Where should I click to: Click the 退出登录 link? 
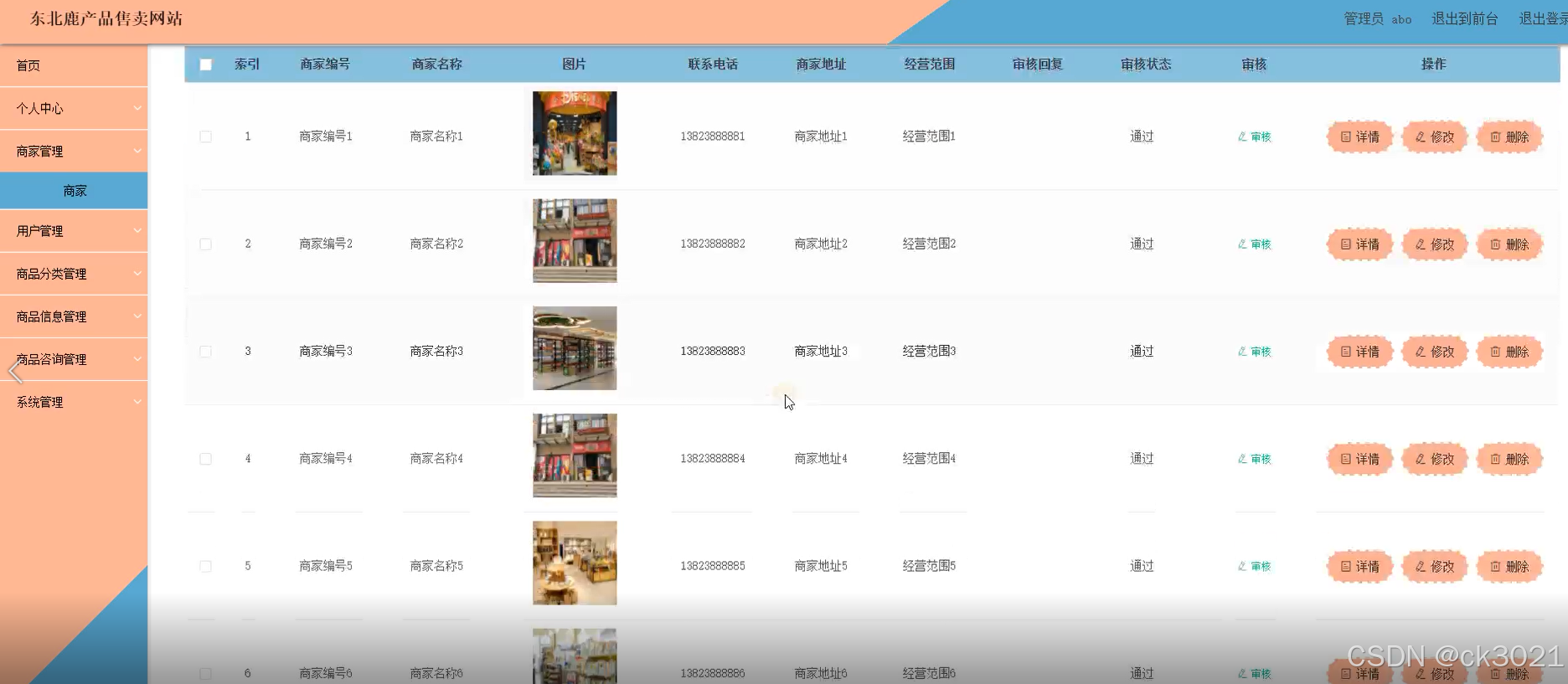pyautogui.click(x=1543, y=18)
